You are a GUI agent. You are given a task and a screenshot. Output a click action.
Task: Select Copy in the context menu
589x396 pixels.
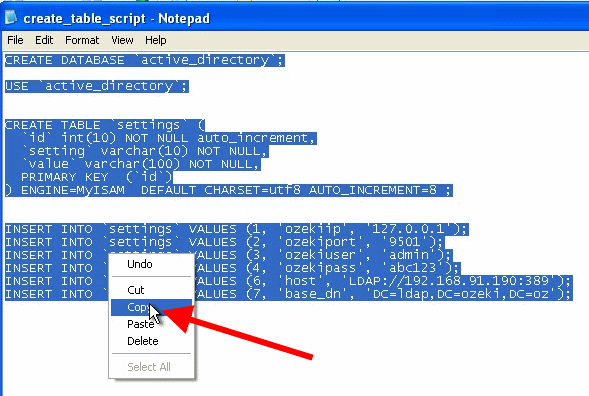pos(151,307)
